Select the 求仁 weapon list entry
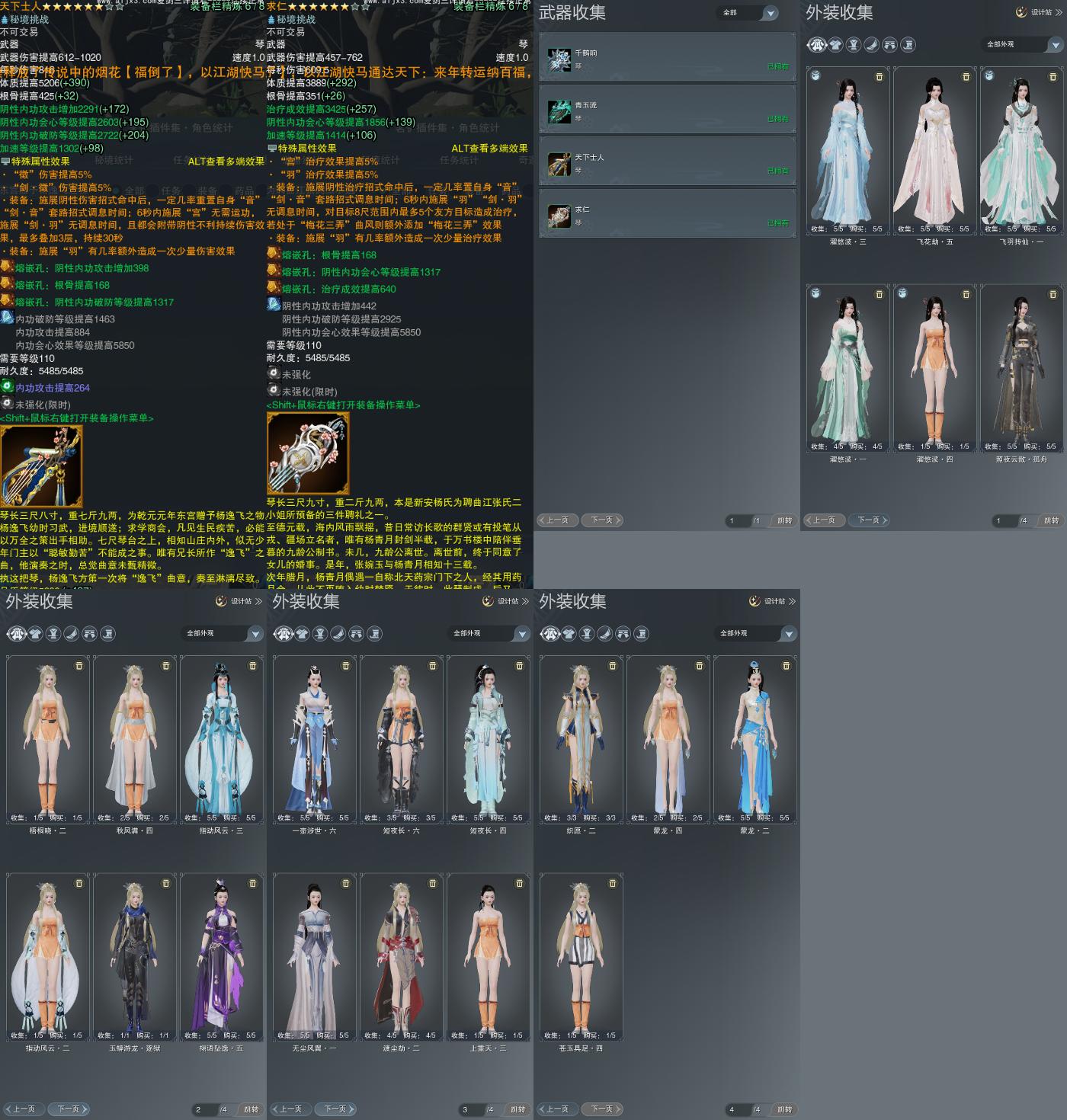Viewport: 1067px width, 1120px height. (x=668, y=214)
